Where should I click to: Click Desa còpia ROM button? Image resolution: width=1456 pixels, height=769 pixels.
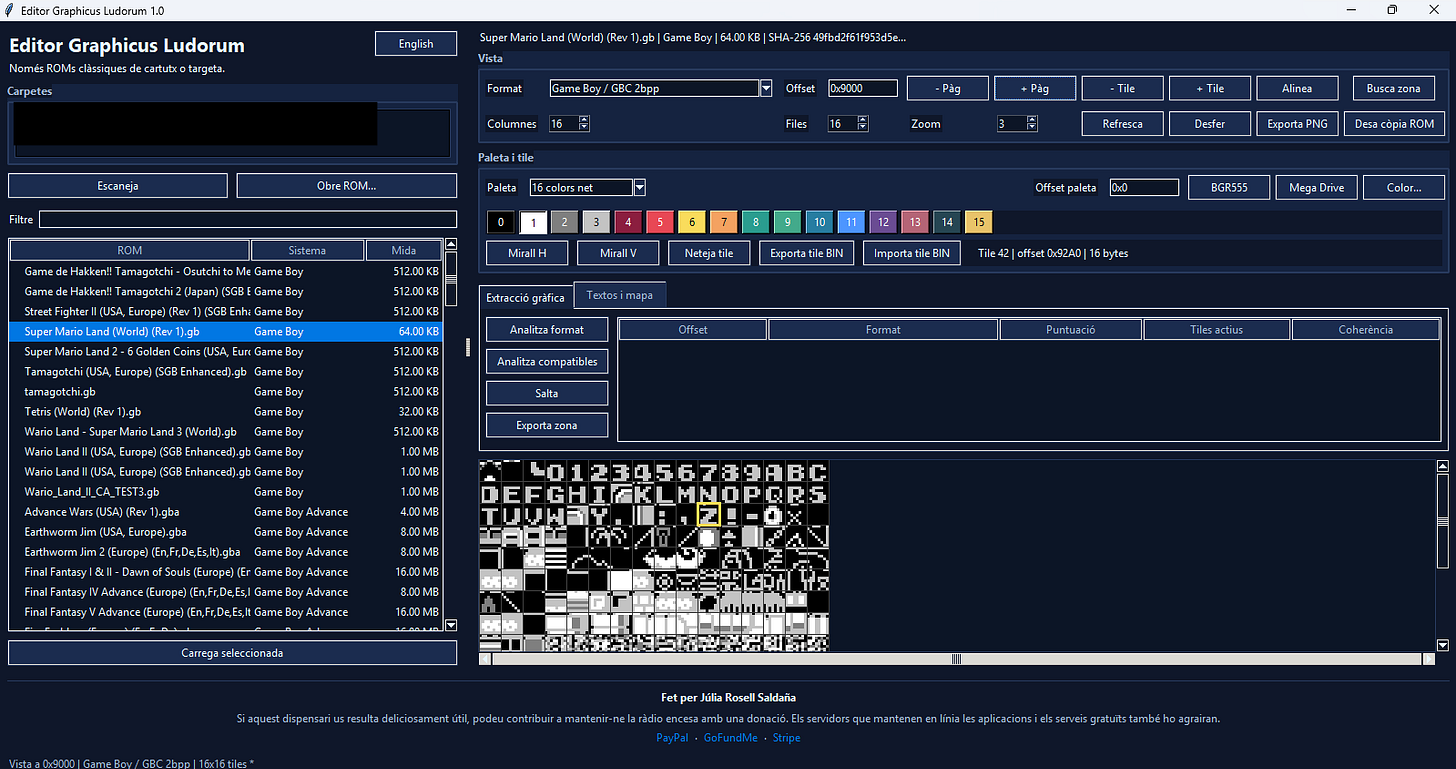(1394, 124)
